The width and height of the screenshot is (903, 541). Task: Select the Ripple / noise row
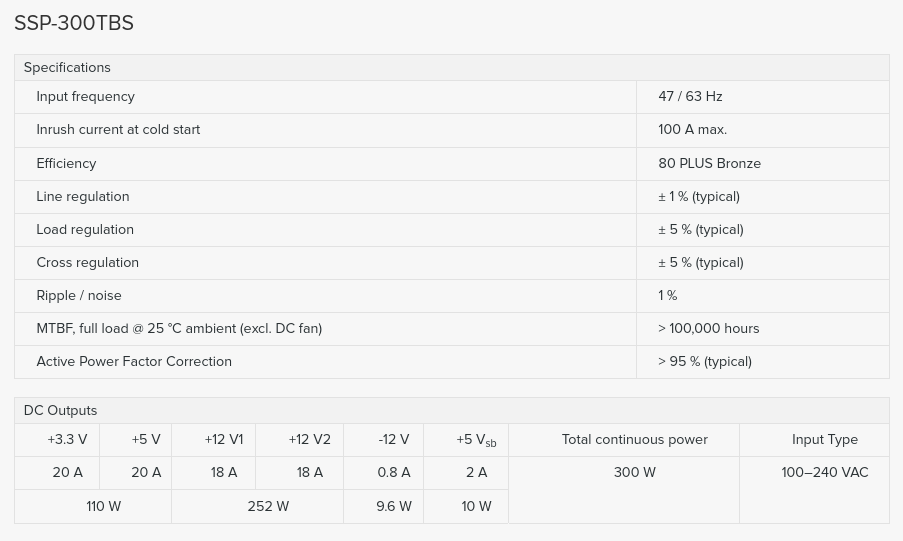pyautogui.click(x=452, y=296)
